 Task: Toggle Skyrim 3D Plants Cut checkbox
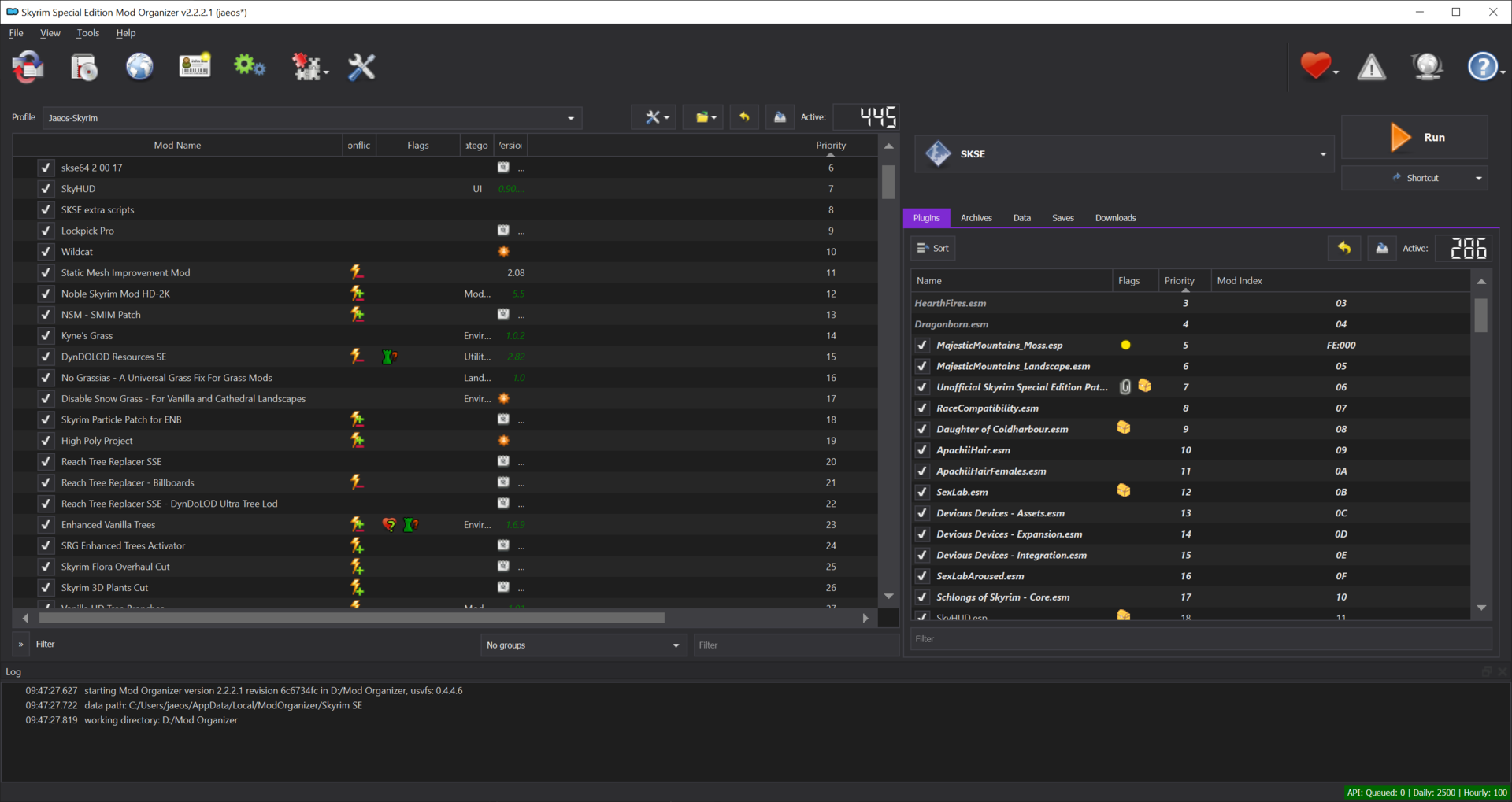[x=46, y=587]
